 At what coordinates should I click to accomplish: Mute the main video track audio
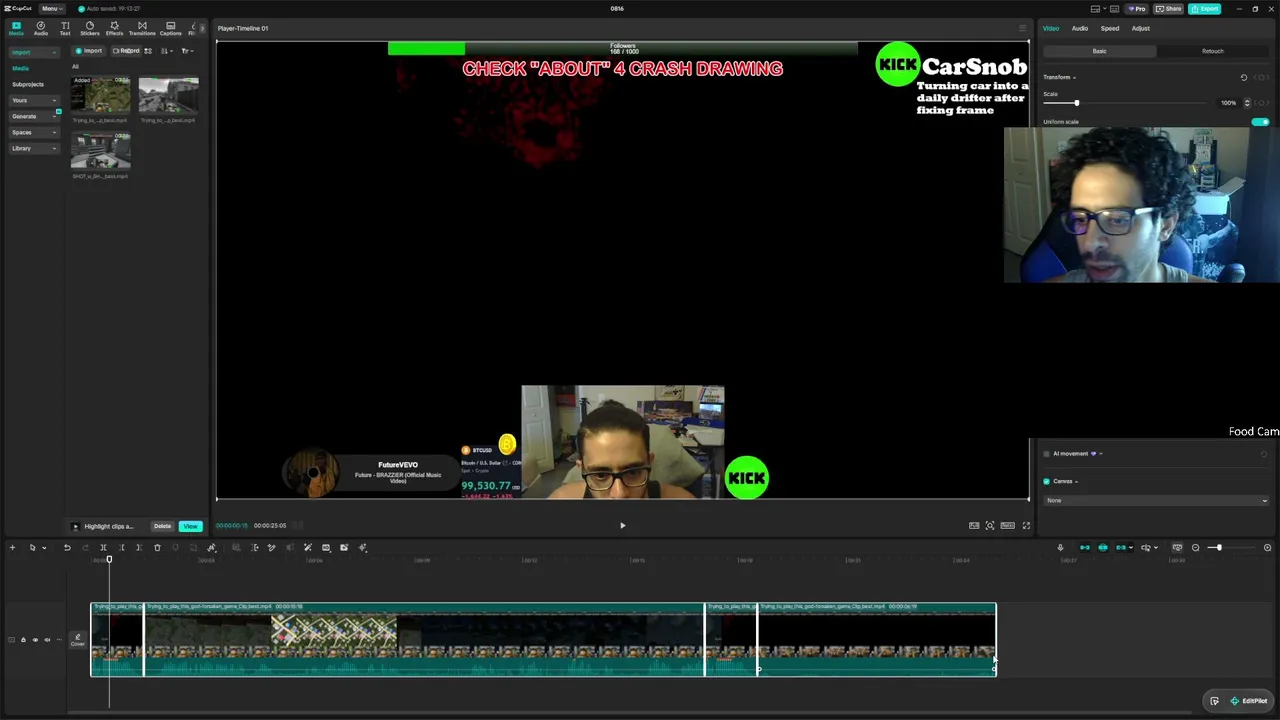47,640
